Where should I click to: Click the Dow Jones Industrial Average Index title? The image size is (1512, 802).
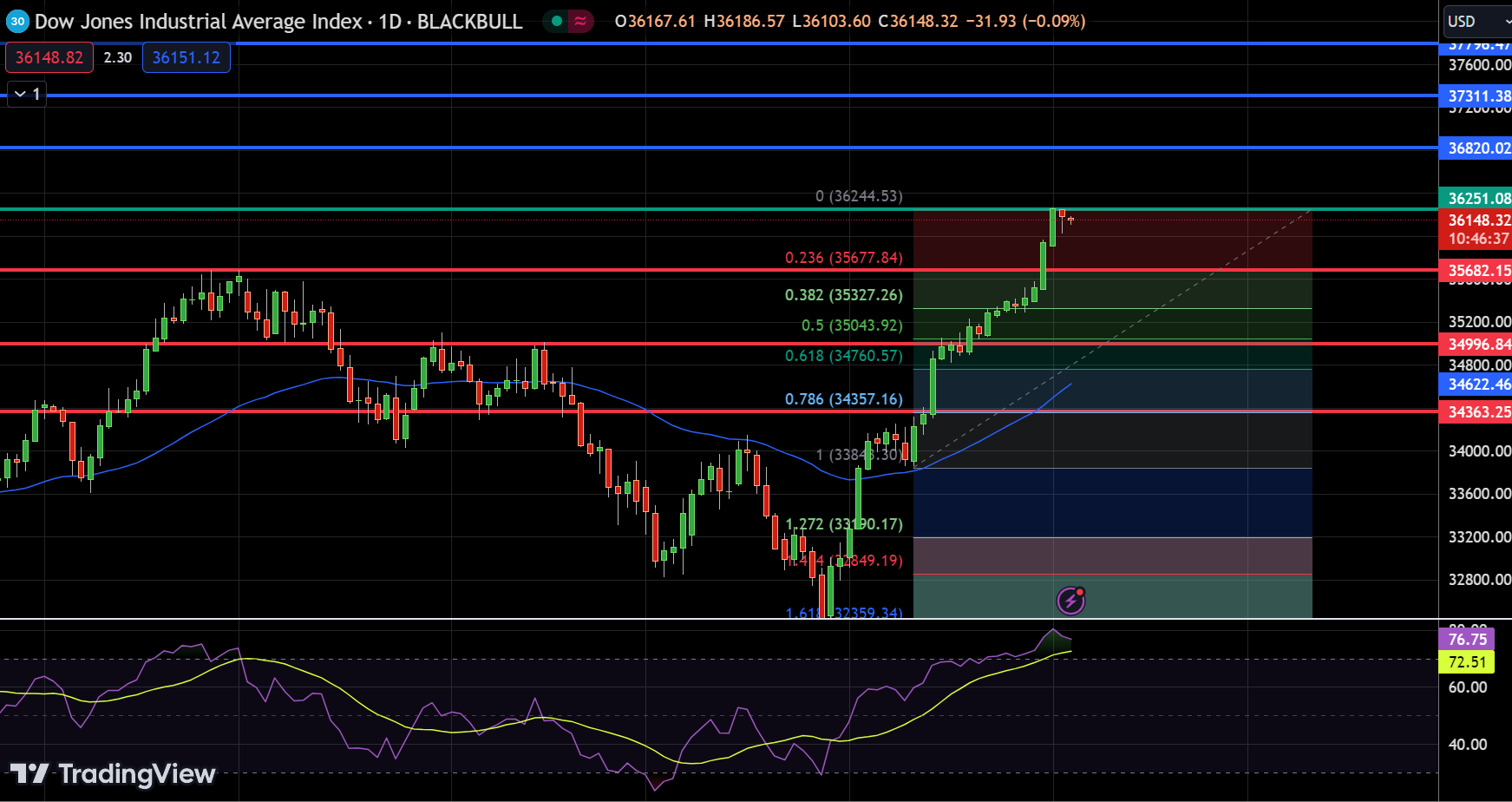pos(199,21)
